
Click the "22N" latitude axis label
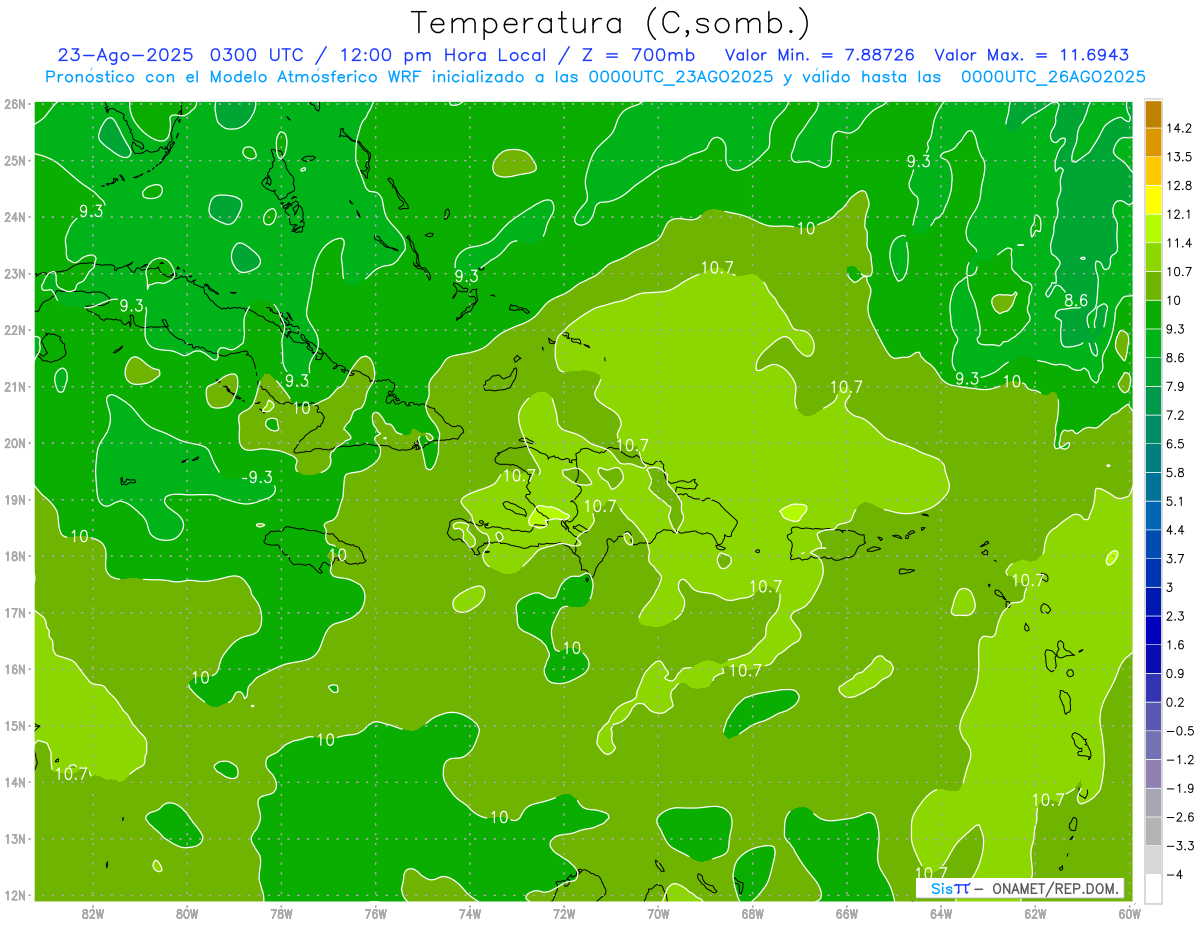14,330
